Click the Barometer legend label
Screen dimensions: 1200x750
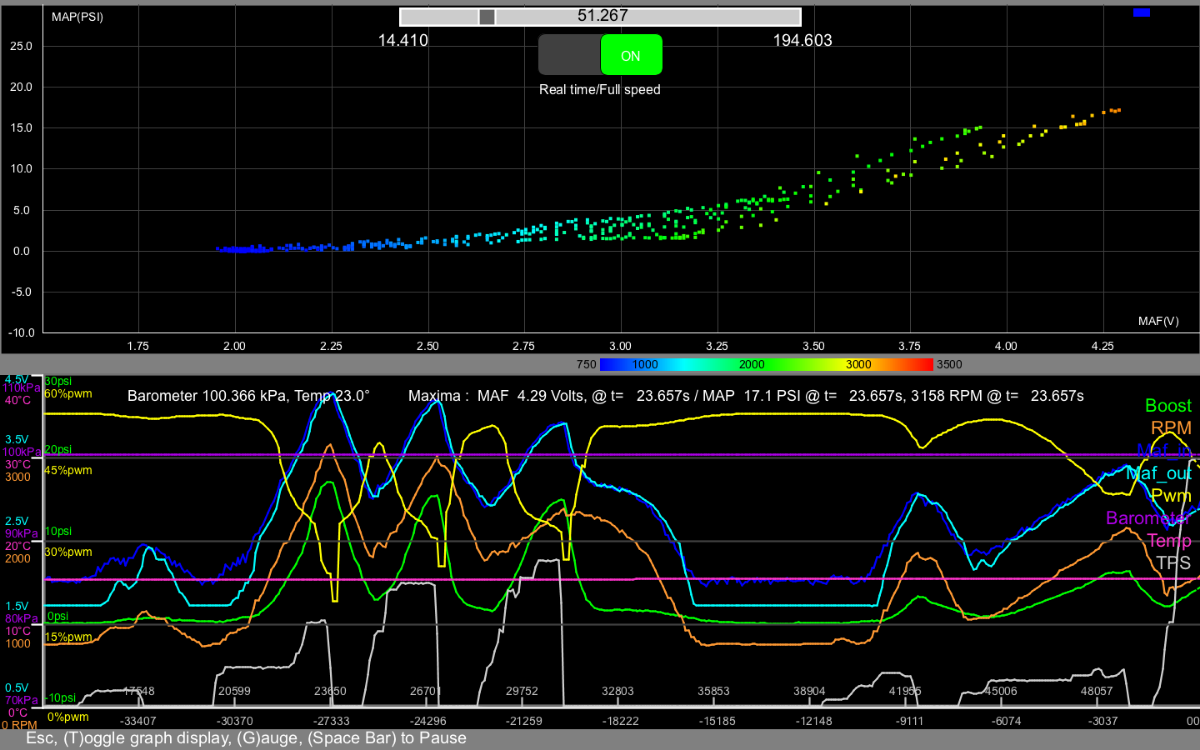click(x=1150, y=518)
